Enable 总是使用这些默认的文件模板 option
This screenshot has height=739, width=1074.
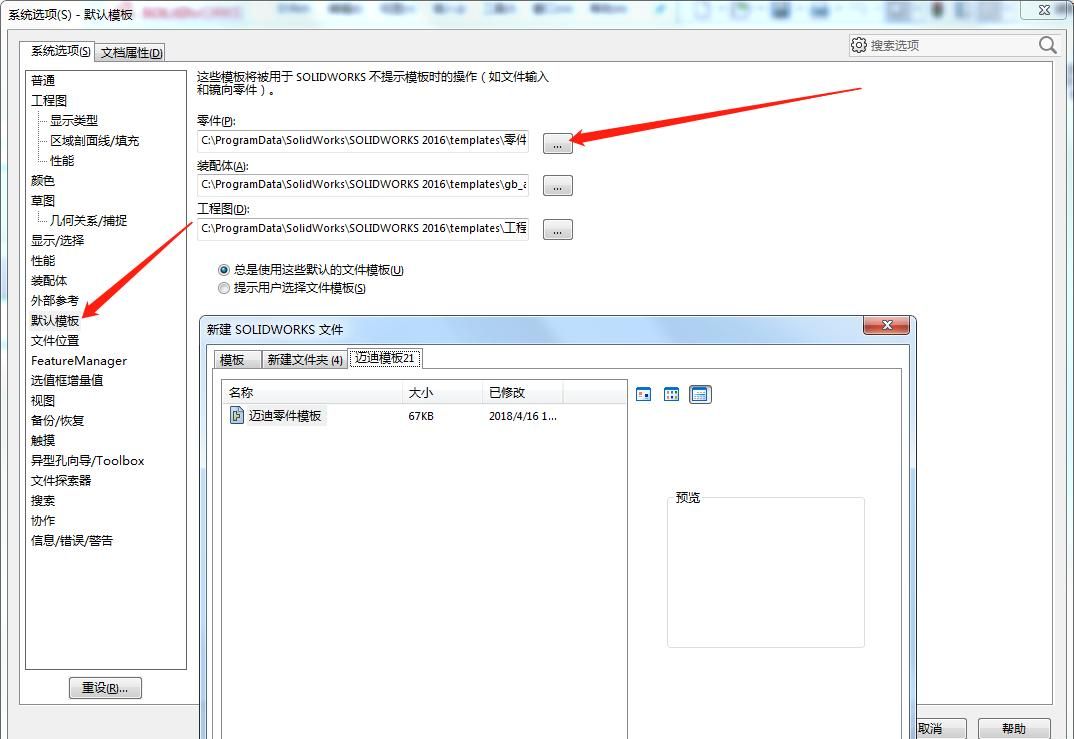pos(223,269)
